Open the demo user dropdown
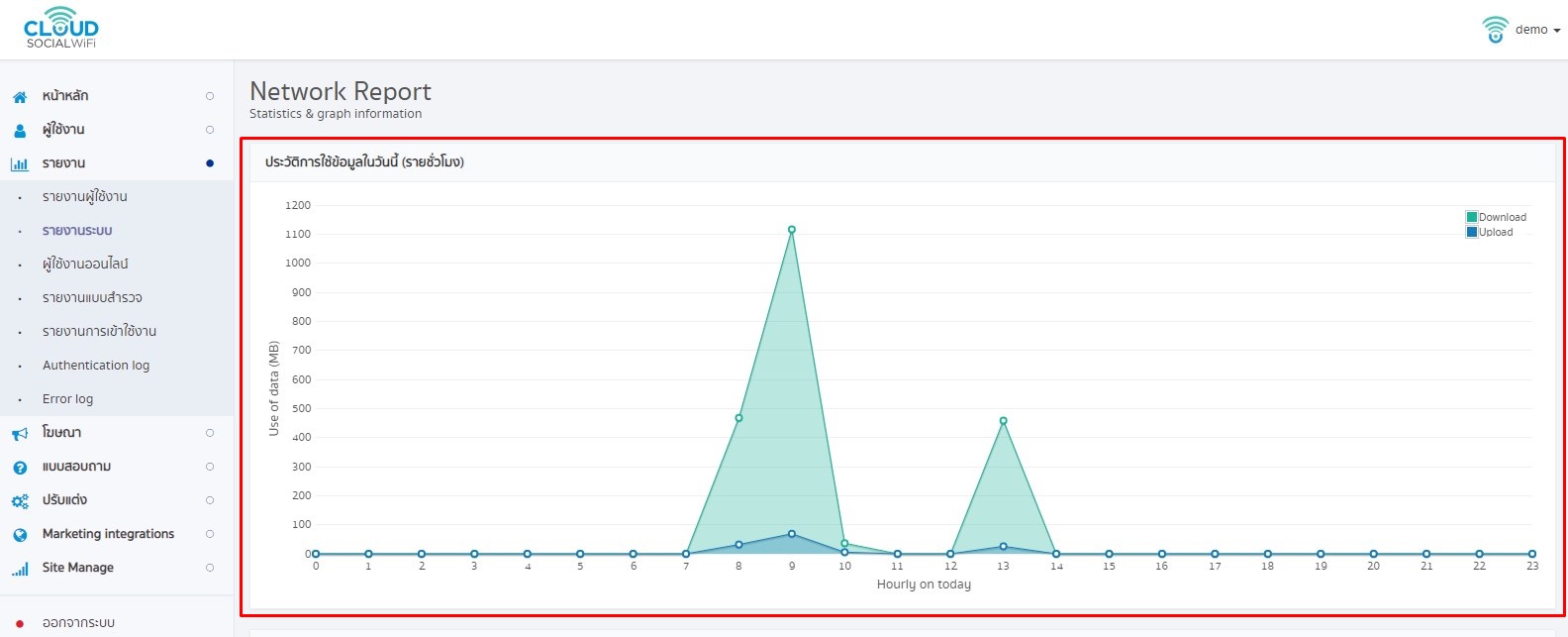Viewport: 1568px width, 637px height. (1537, 30)
